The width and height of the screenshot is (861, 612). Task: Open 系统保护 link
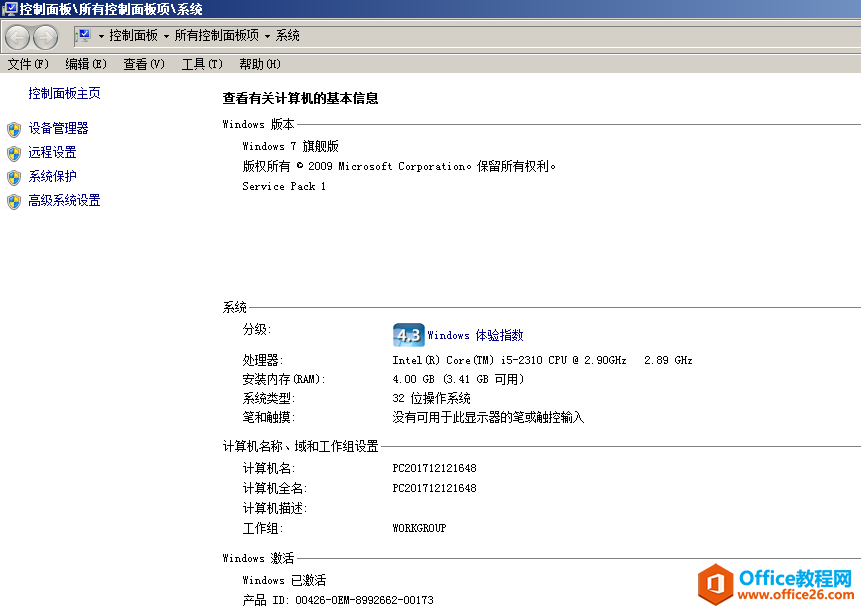(52, 177)
